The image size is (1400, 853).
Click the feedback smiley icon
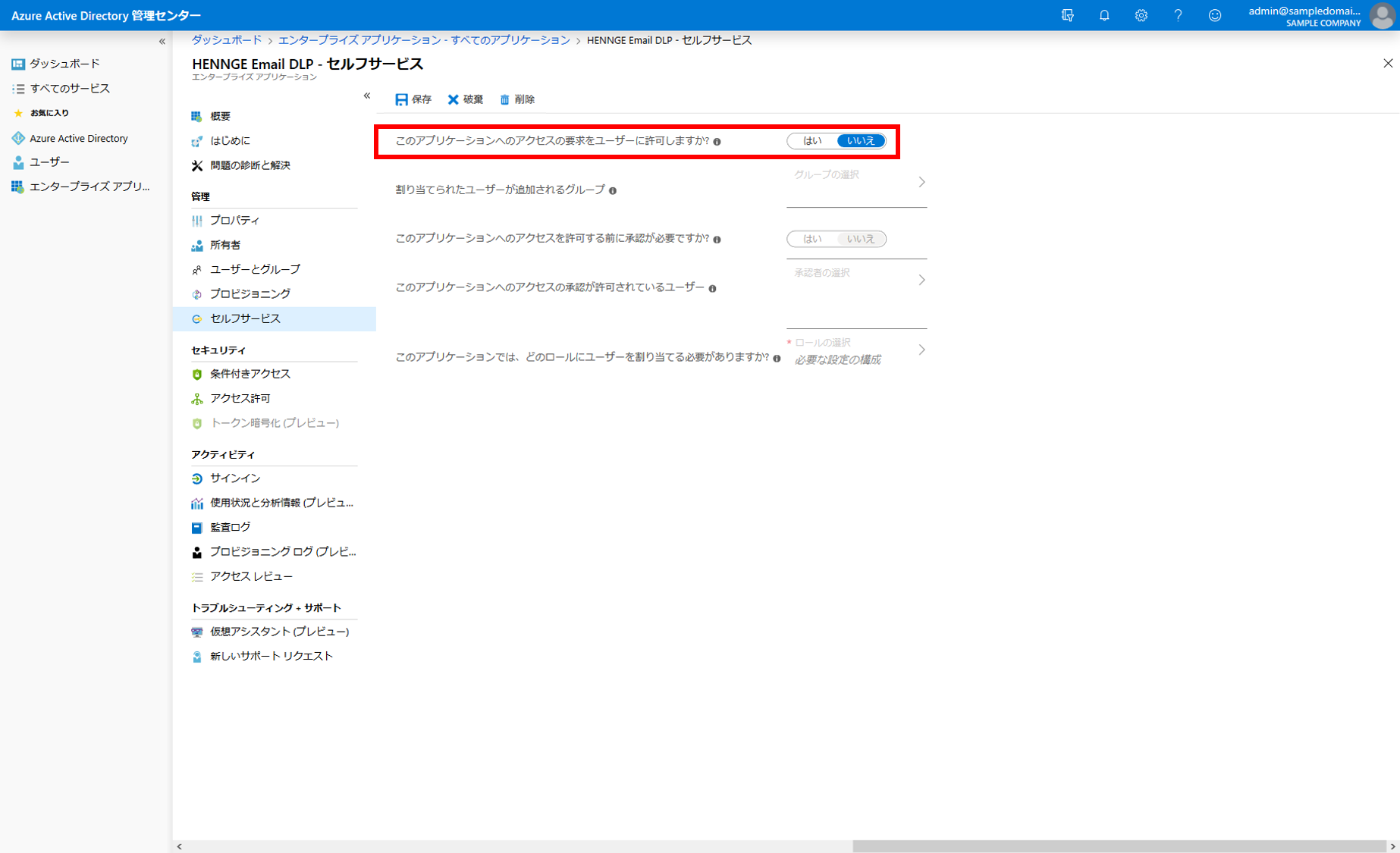coord(1215,15)
